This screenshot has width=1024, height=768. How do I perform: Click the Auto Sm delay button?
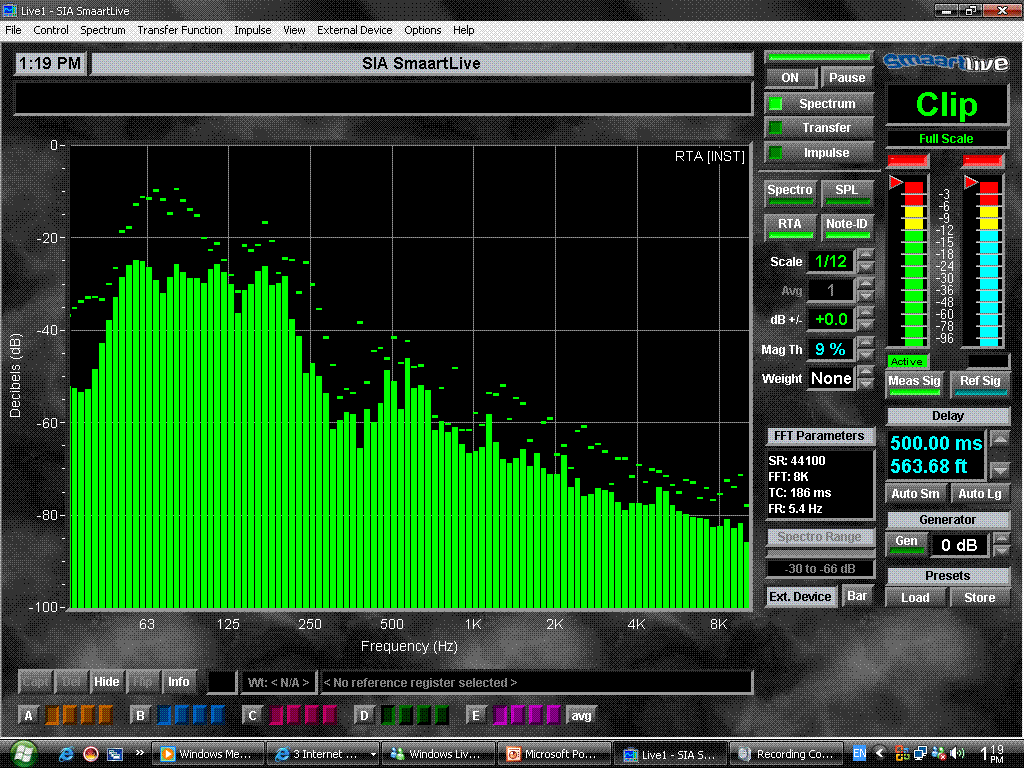tap(916, 494)
